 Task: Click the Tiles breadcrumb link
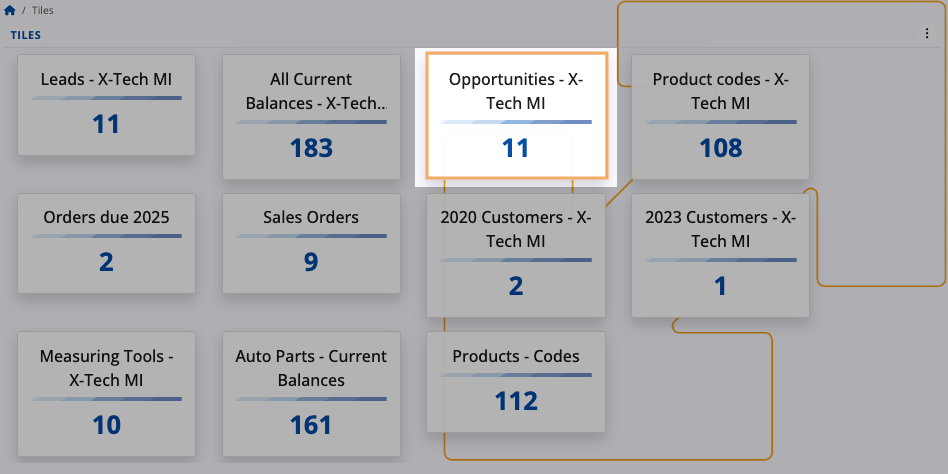tap(42, 10)
